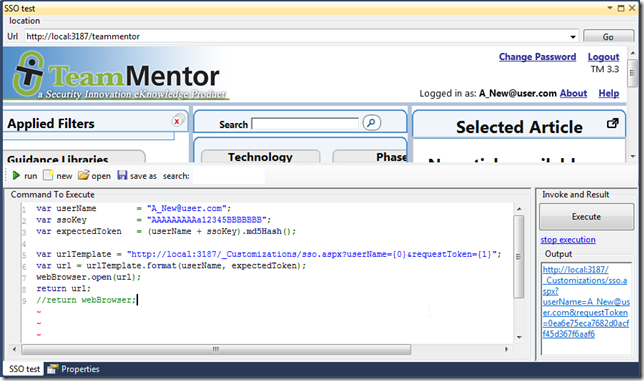Click the browser pane vertical scrollbar thumb
Image resolution: width=644 pixels, height=381 pixels.
632,73
